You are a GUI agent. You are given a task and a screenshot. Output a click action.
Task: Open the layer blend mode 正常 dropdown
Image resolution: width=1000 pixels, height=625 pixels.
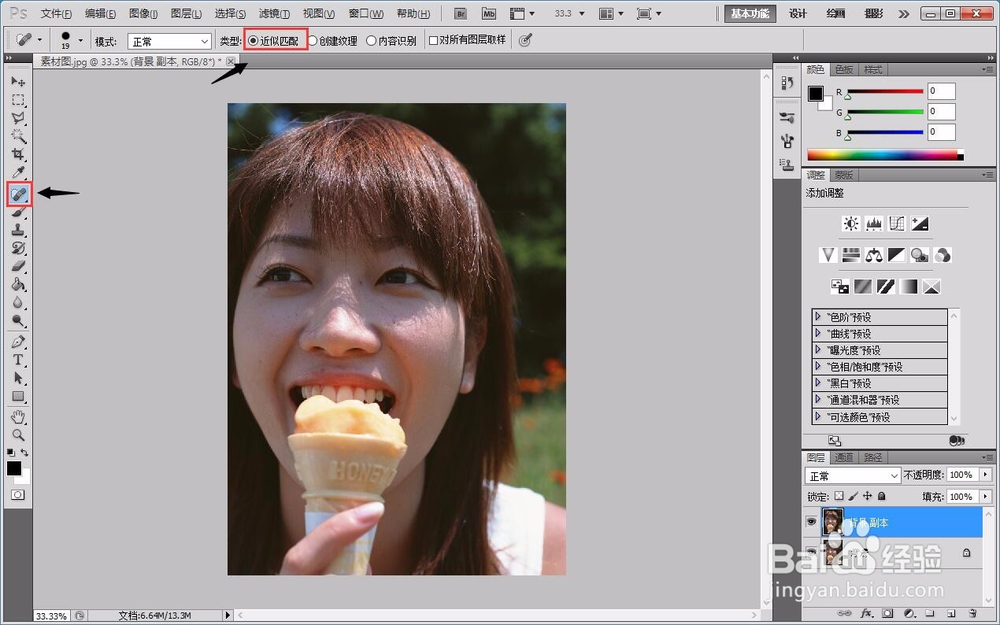(x=852, y=476)
